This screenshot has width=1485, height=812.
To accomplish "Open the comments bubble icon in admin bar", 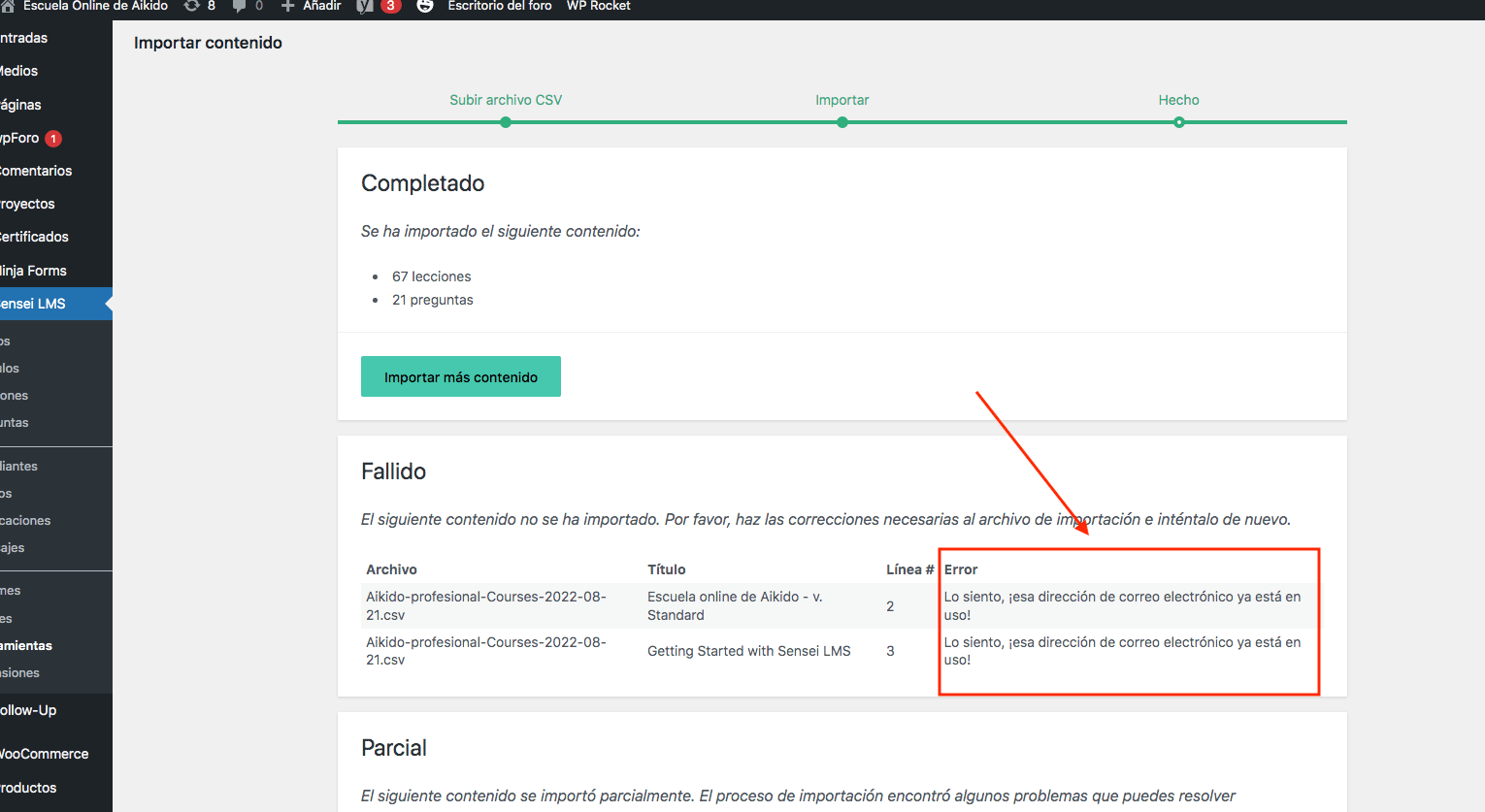I will tap(239, 6).
